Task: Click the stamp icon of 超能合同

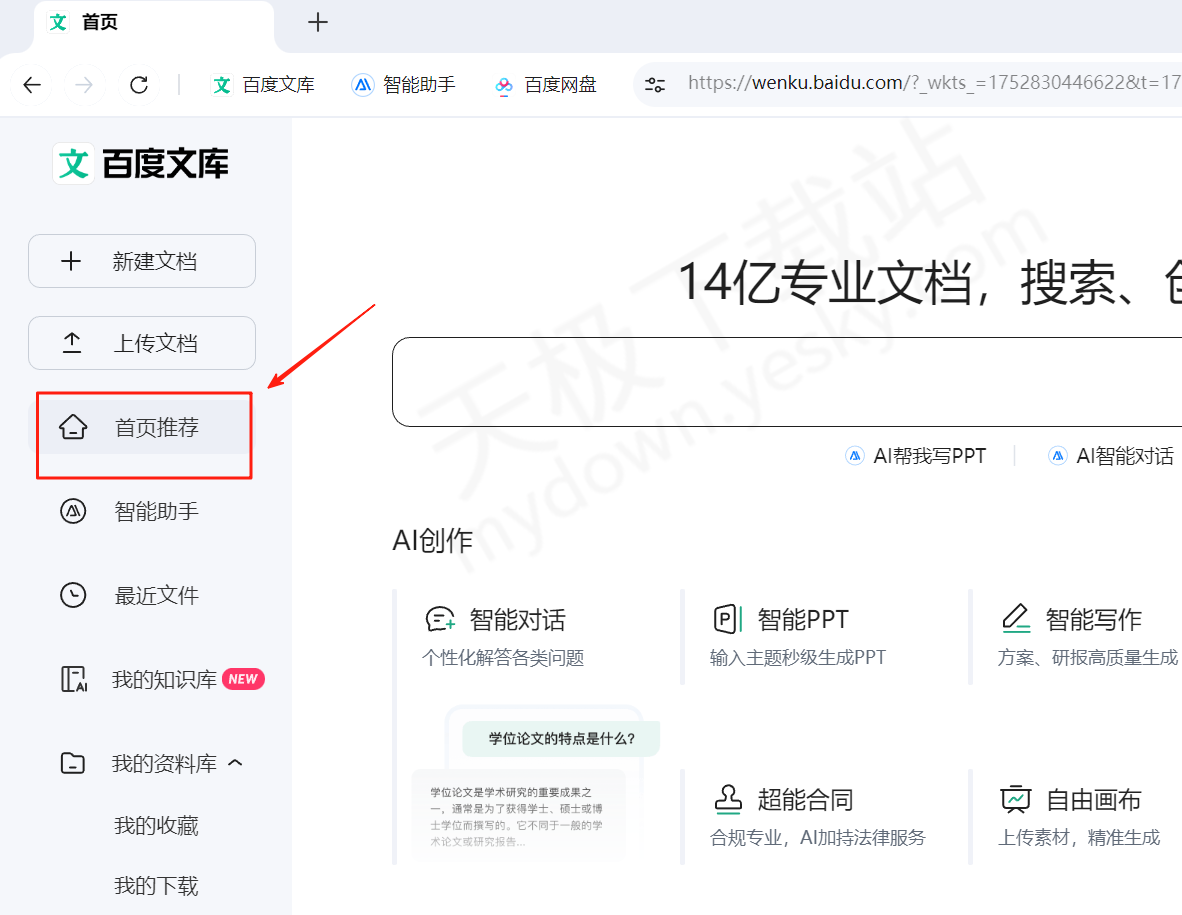Action: click(728, 799)
